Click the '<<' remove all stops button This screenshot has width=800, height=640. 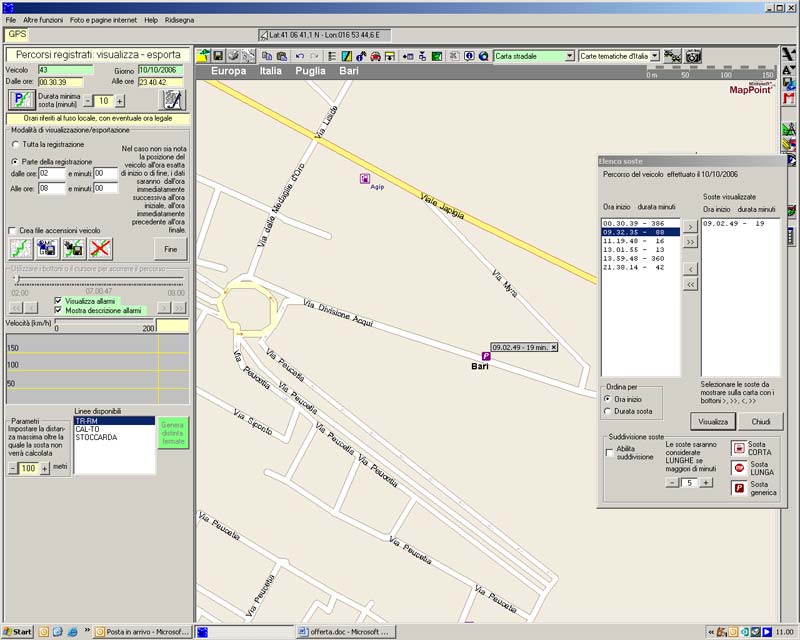[690, 284]
